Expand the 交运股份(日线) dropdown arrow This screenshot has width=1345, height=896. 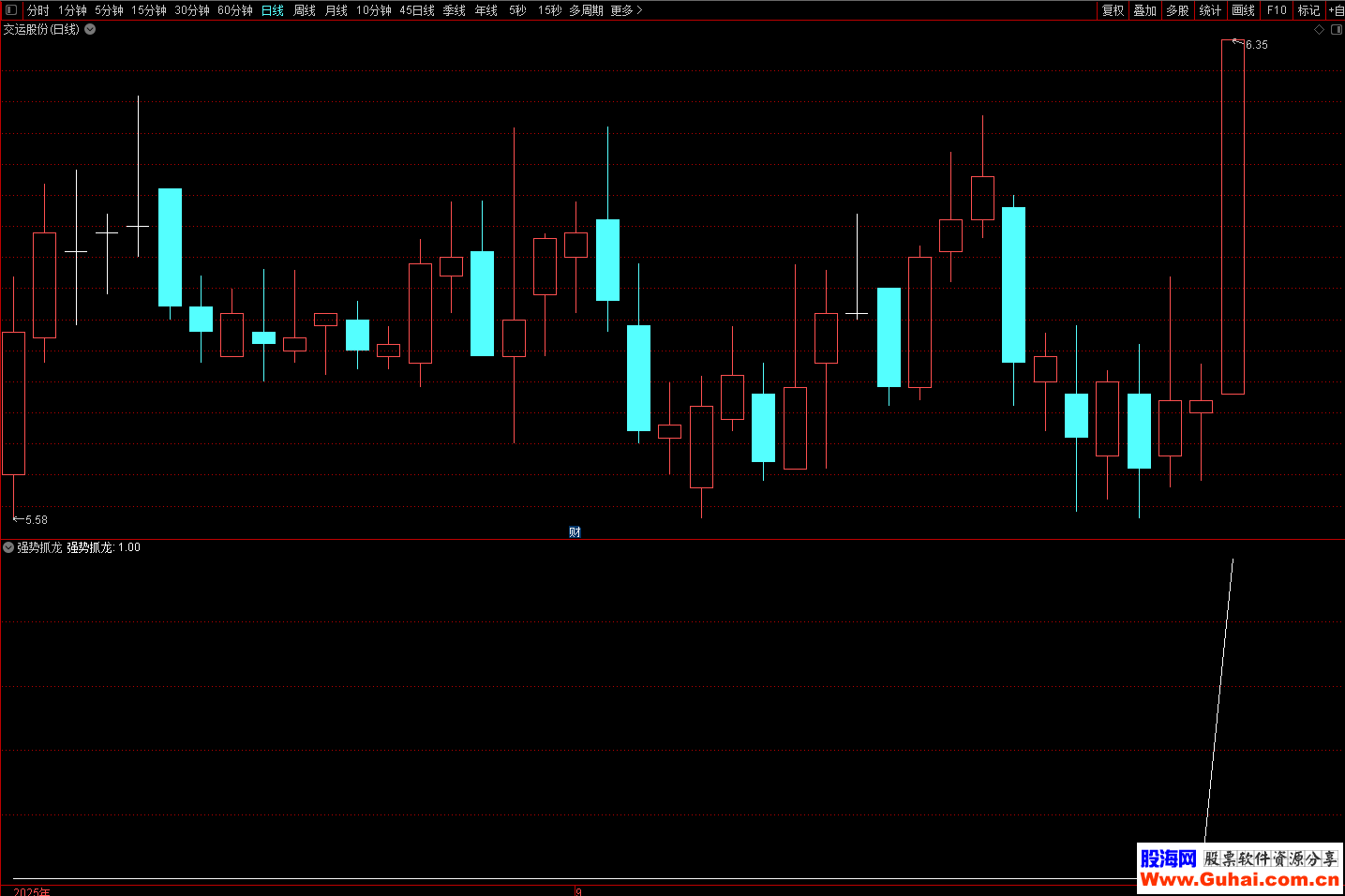pyautogui.click(x=90, y=29)
